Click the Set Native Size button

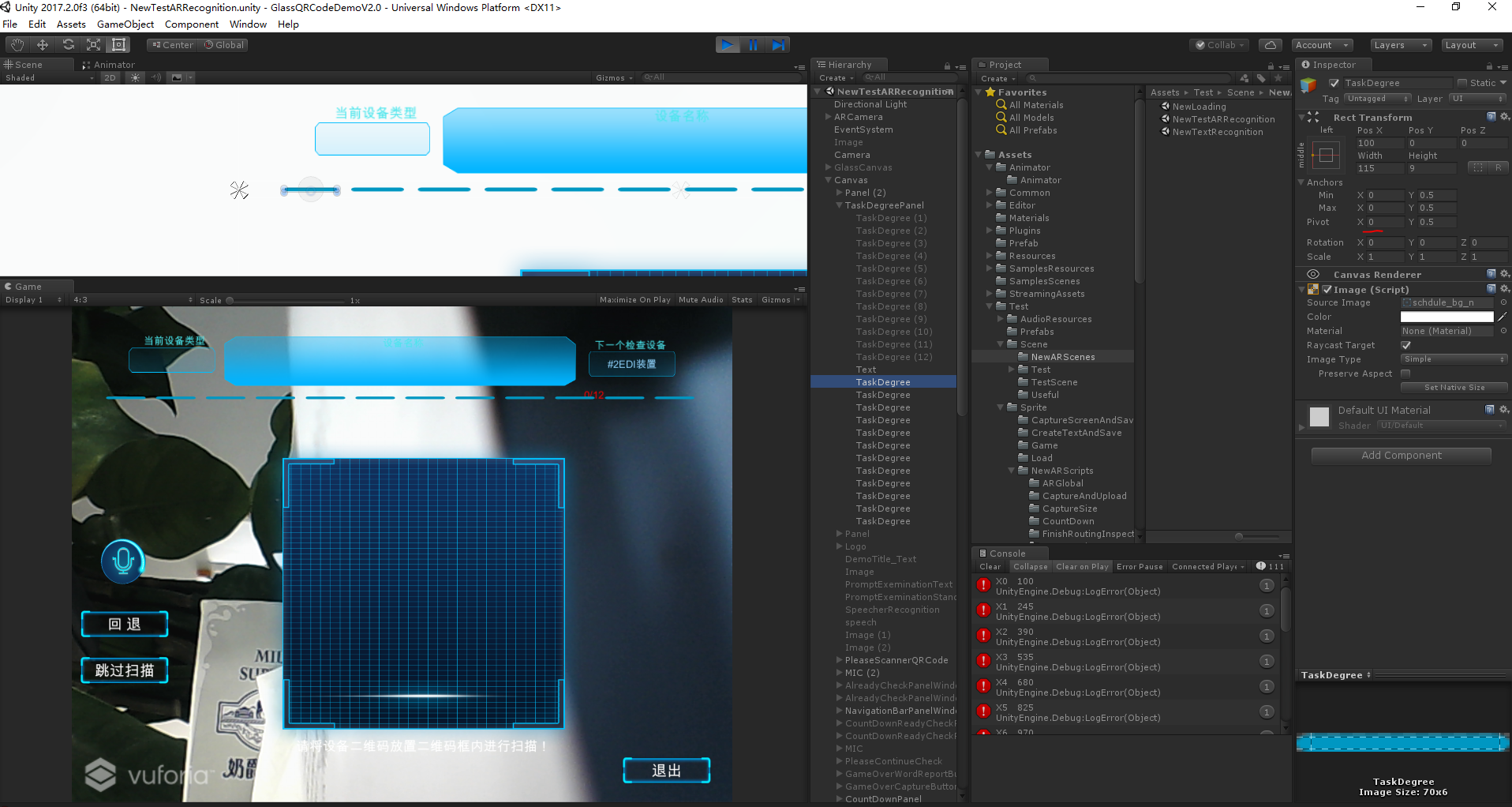(x=1454, y=388)
